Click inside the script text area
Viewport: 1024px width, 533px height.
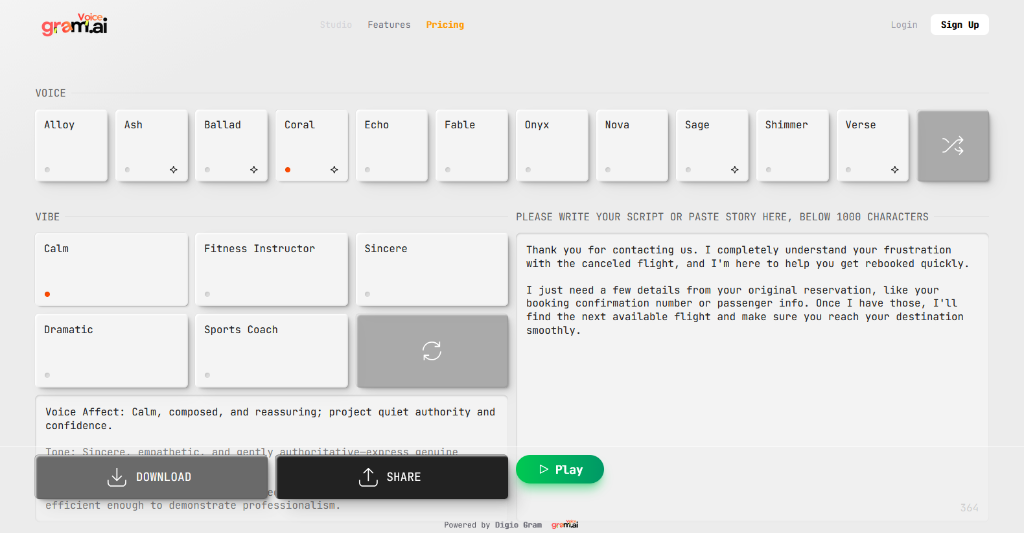(x=751, y=400)
